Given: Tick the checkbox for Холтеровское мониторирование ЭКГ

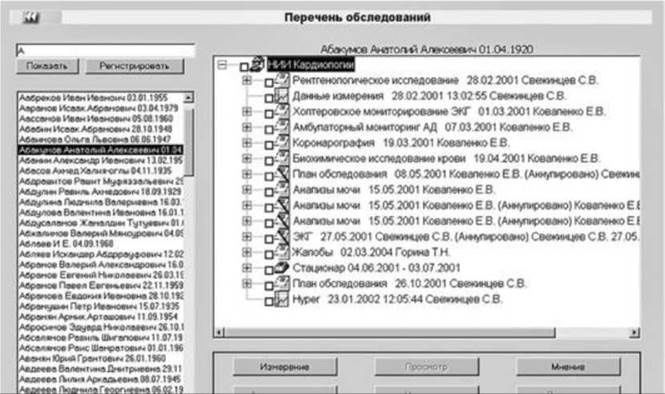Looking at the screenshot, I should click(269, 114).
